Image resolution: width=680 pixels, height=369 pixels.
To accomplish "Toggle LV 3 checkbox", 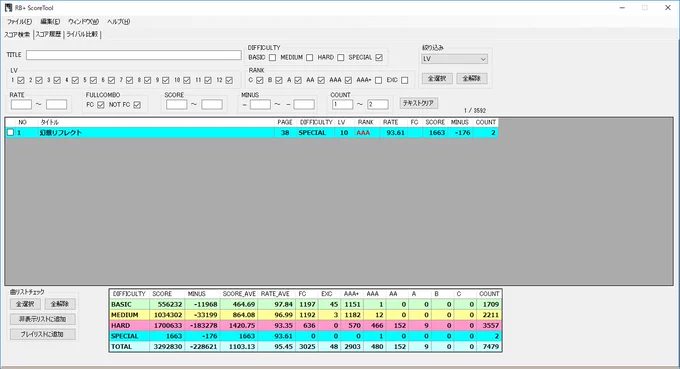I will 57,80.
